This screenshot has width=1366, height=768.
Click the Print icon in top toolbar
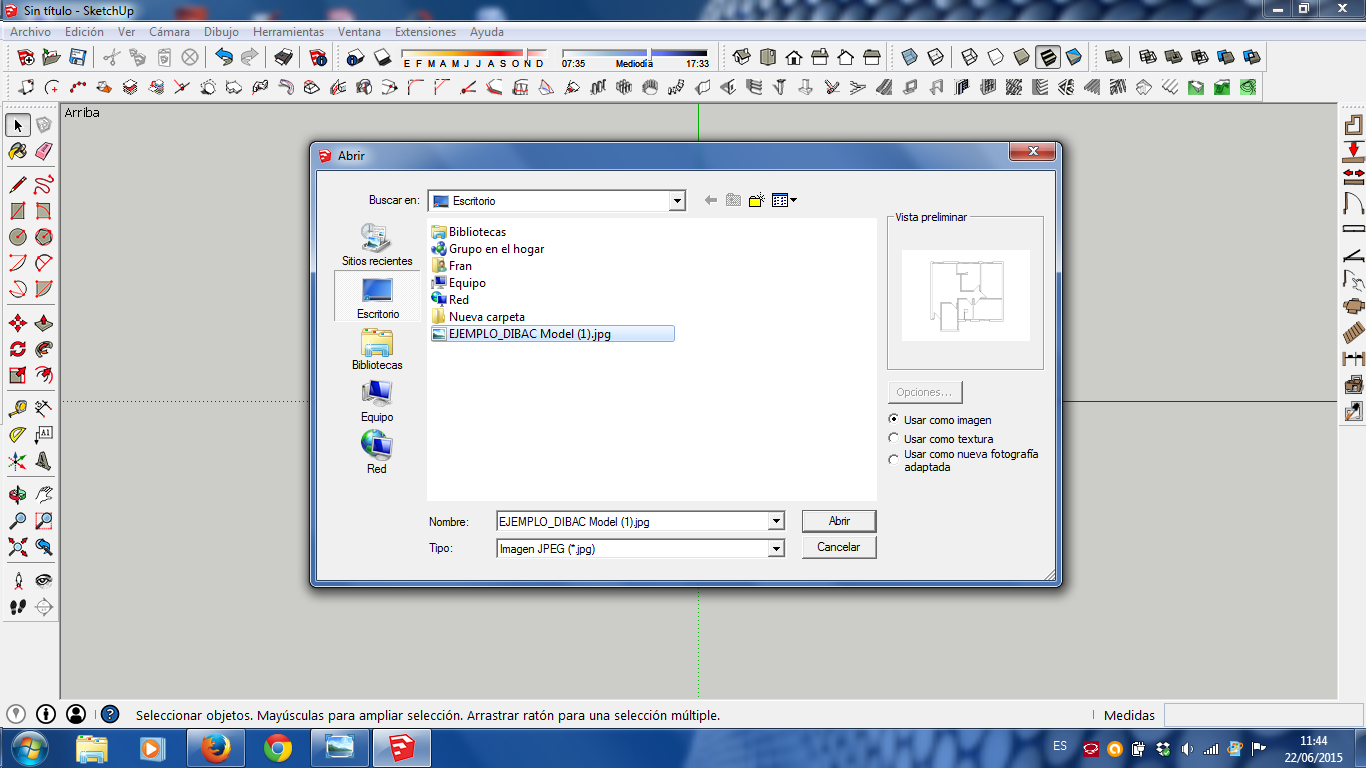284,57
